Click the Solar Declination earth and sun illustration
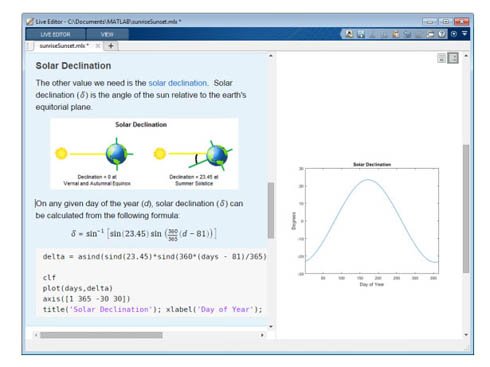 (x=144, y=154)
